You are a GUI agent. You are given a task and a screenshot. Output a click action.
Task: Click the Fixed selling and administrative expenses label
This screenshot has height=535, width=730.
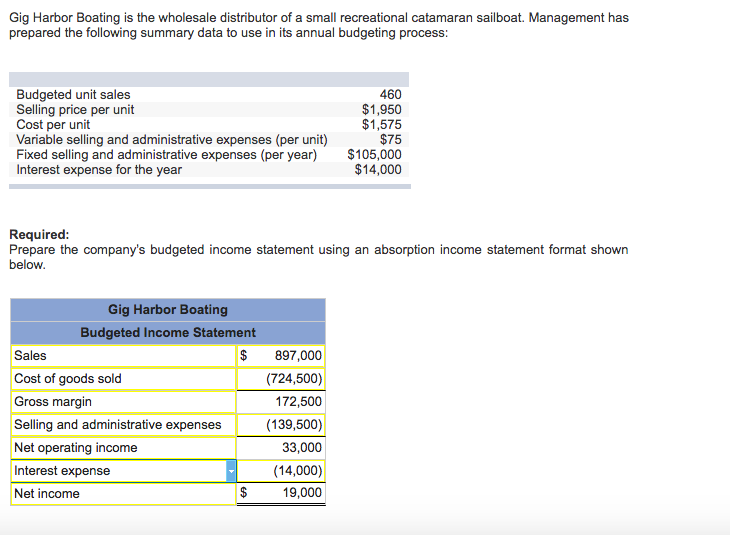(167, 155)
